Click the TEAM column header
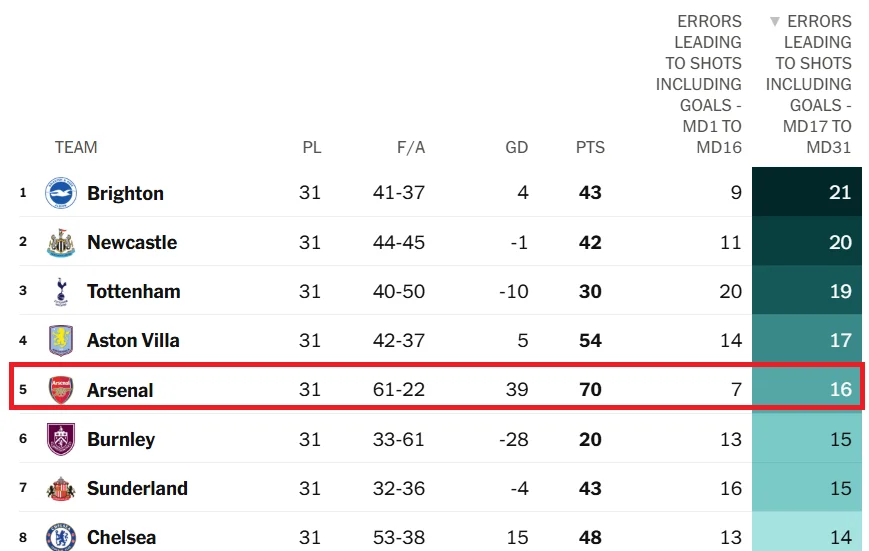The image size is (869, 551). (76, 148)
